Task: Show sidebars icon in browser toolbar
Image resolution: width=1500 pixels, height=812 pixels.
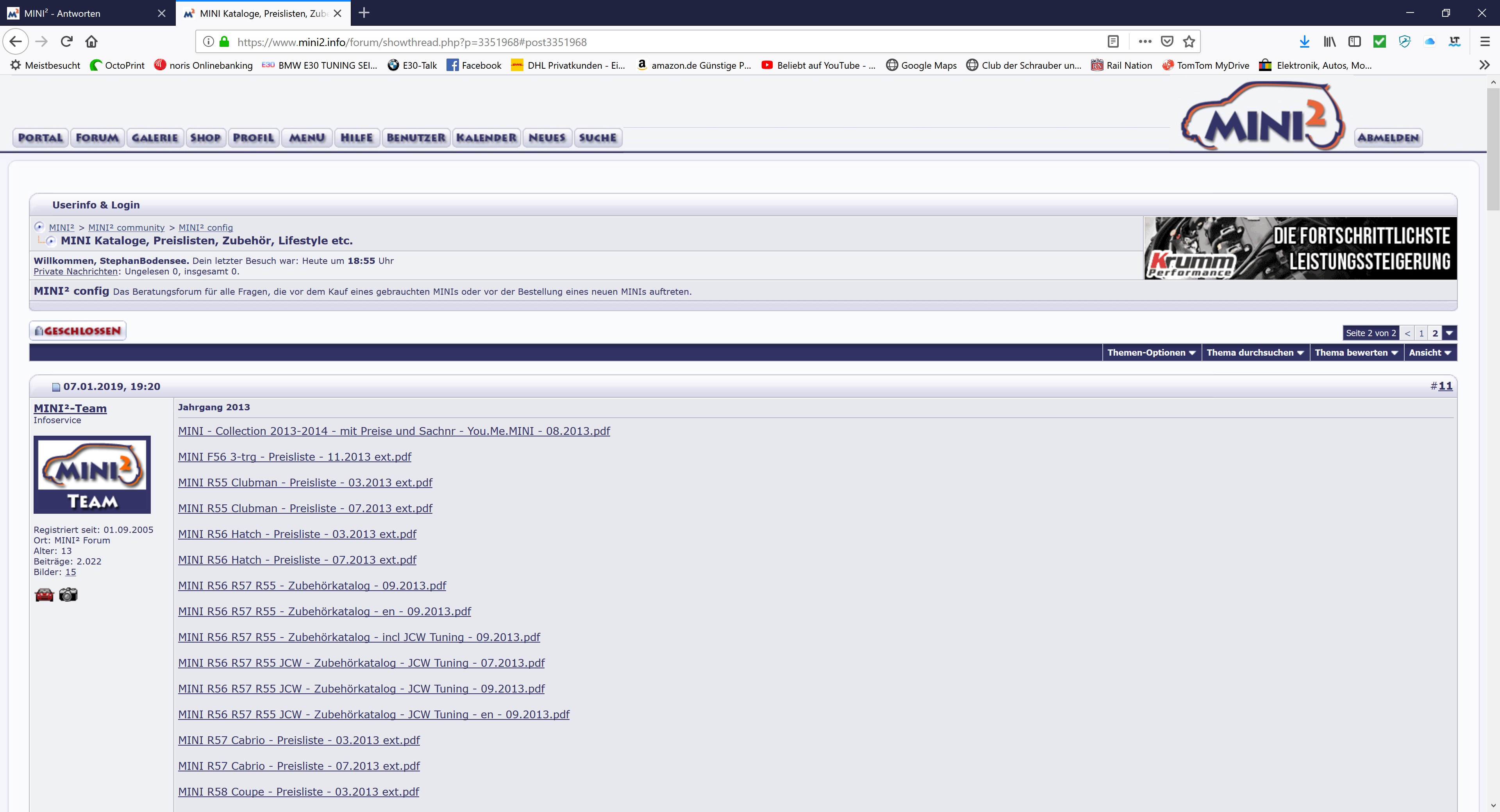Action: click(1354, 41)
